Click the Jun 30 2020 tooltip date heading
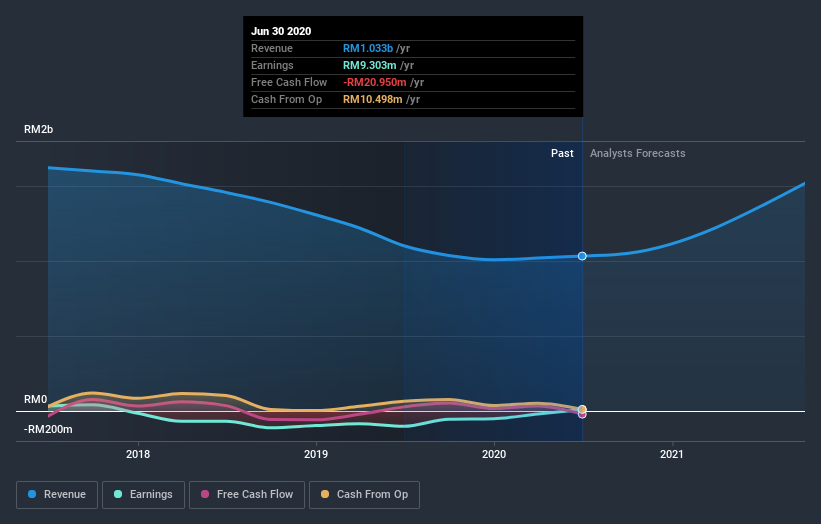821x524 pixels. tap(281, 31)
